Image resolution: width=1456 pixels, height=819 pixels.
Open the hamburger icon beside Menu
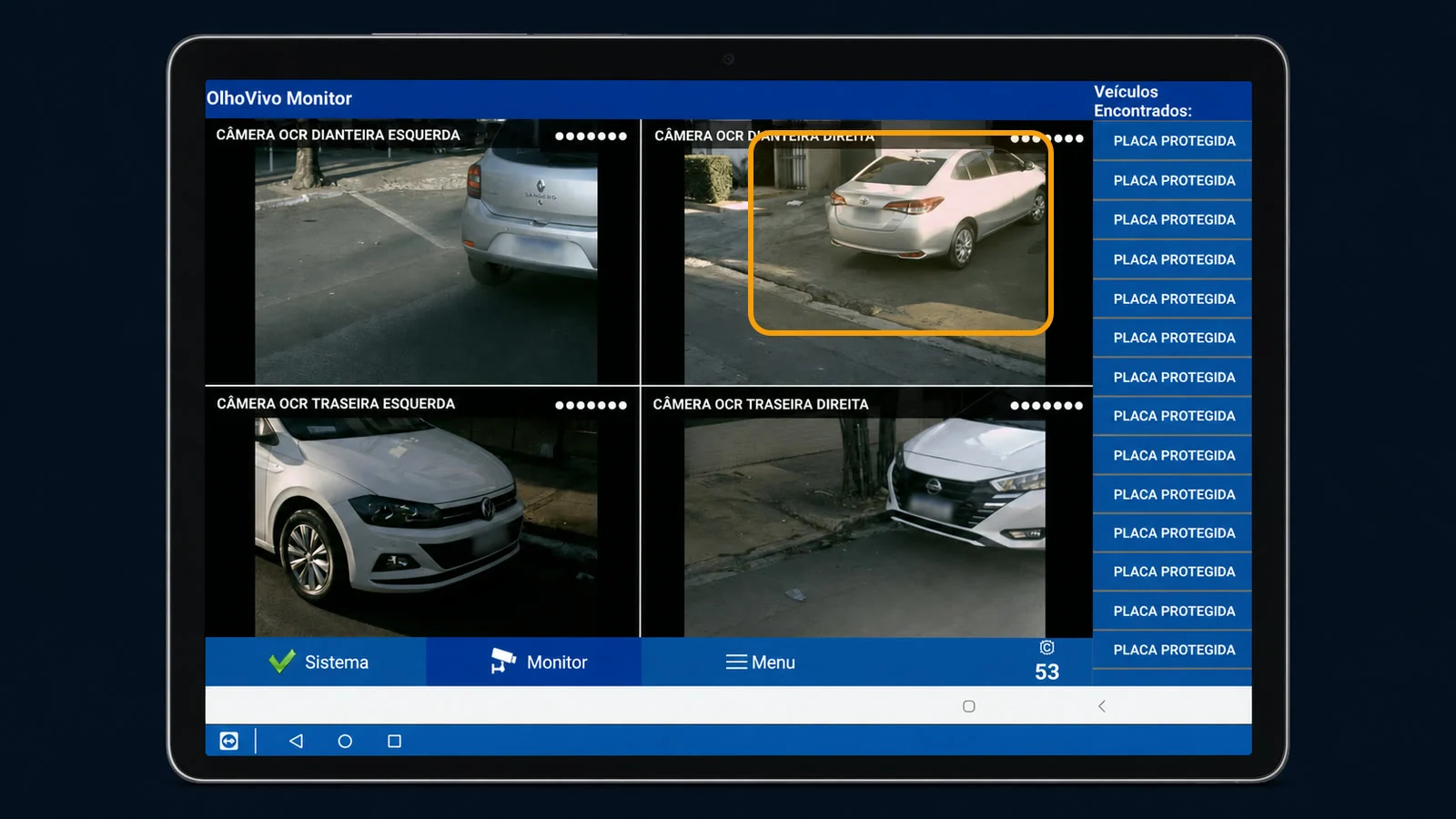[x=736, y=662]
